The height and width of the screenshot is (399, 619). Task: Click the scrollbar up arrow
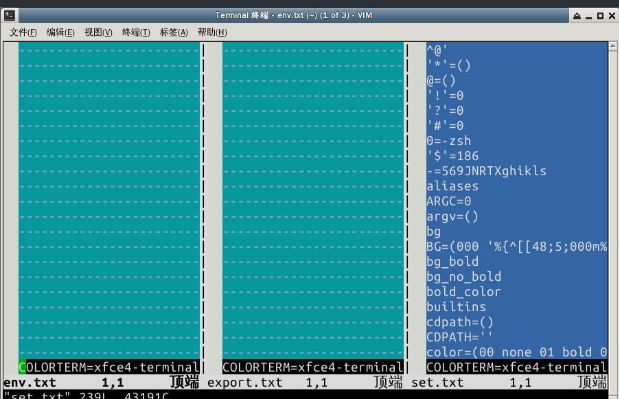click(613, 46)
